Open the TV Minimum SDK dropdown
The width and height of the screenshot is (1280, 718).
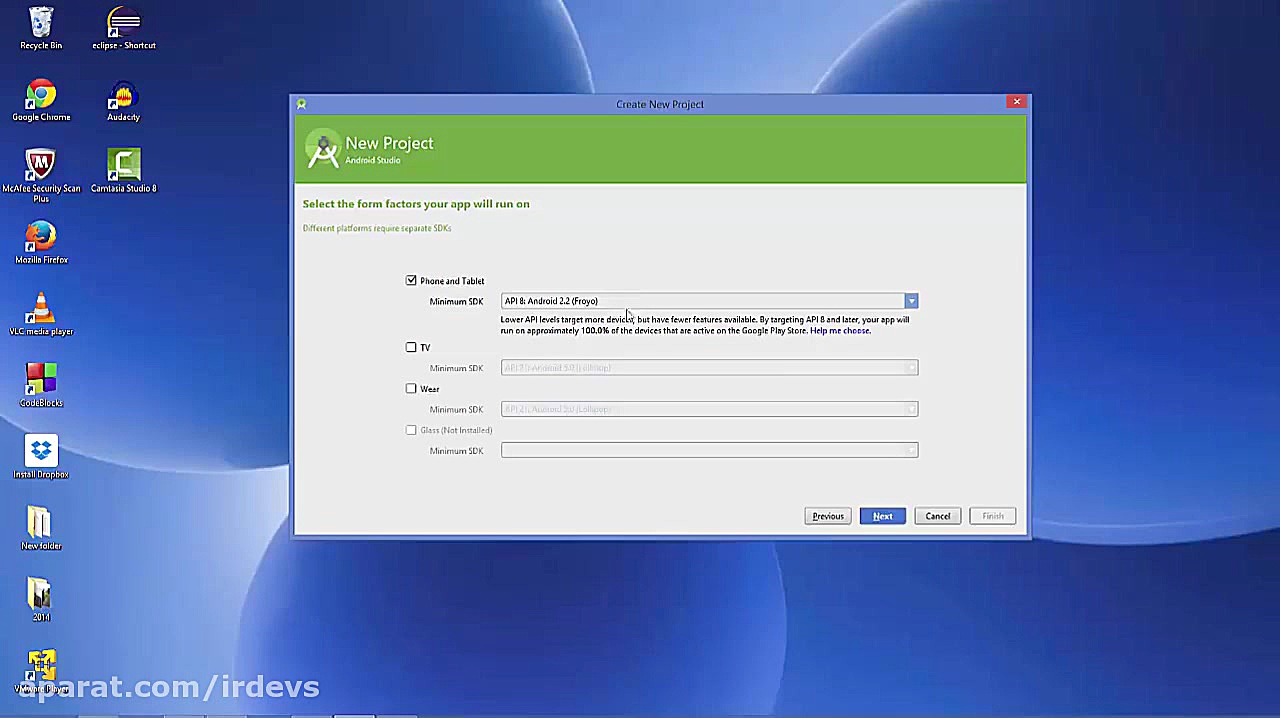[x=910, y=367]
